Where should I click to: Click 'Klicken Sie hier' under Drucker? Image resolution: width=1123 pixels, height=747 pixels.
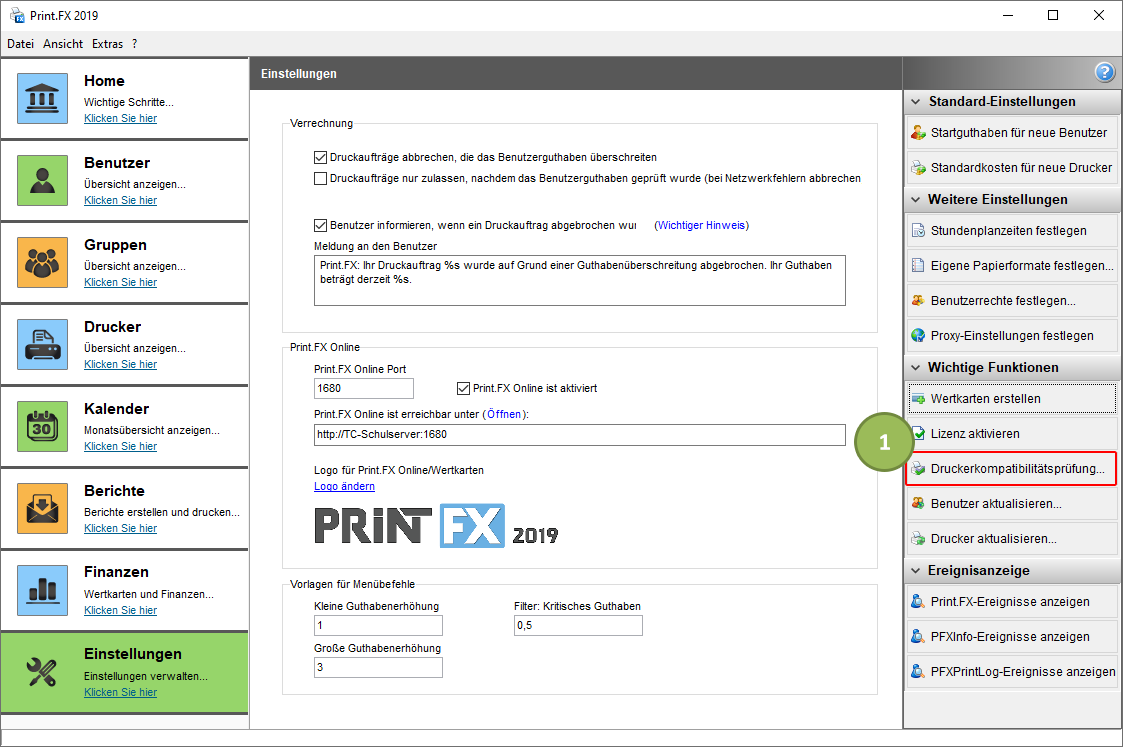coord(120,364)
